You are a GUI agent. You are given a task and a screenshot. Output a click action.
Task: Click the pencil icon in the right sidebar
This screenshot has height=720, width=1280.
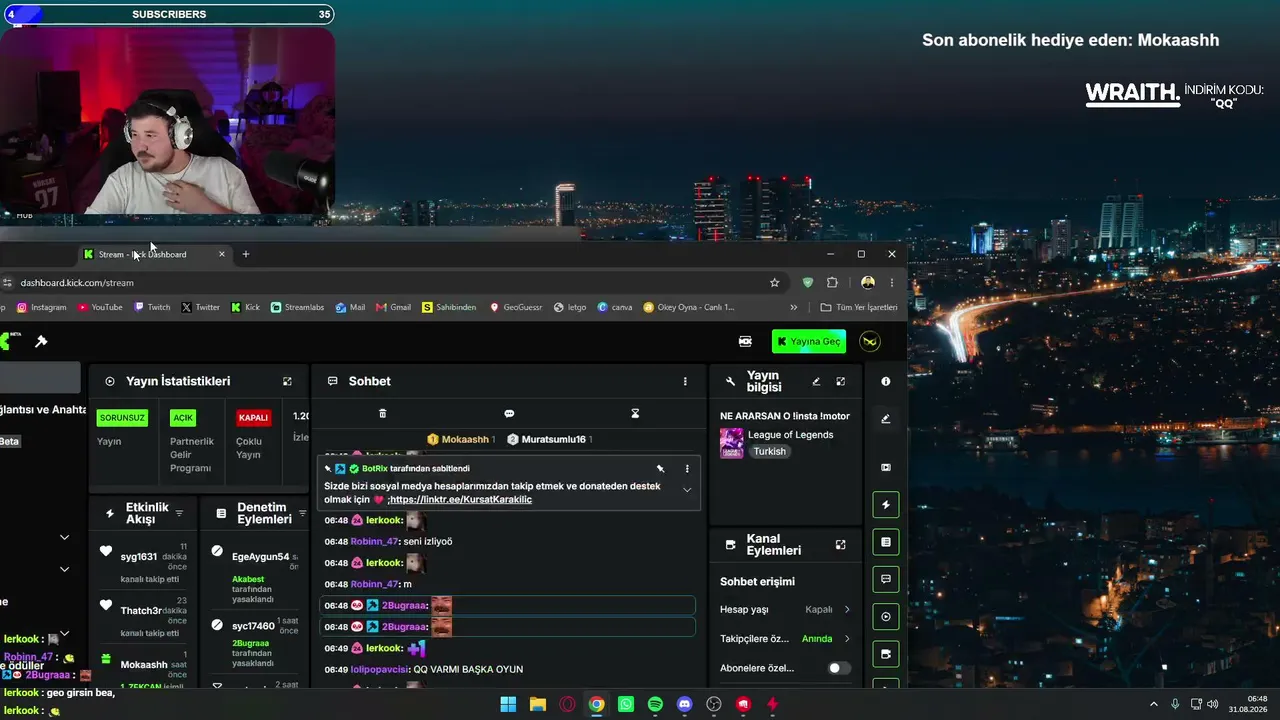885,419
